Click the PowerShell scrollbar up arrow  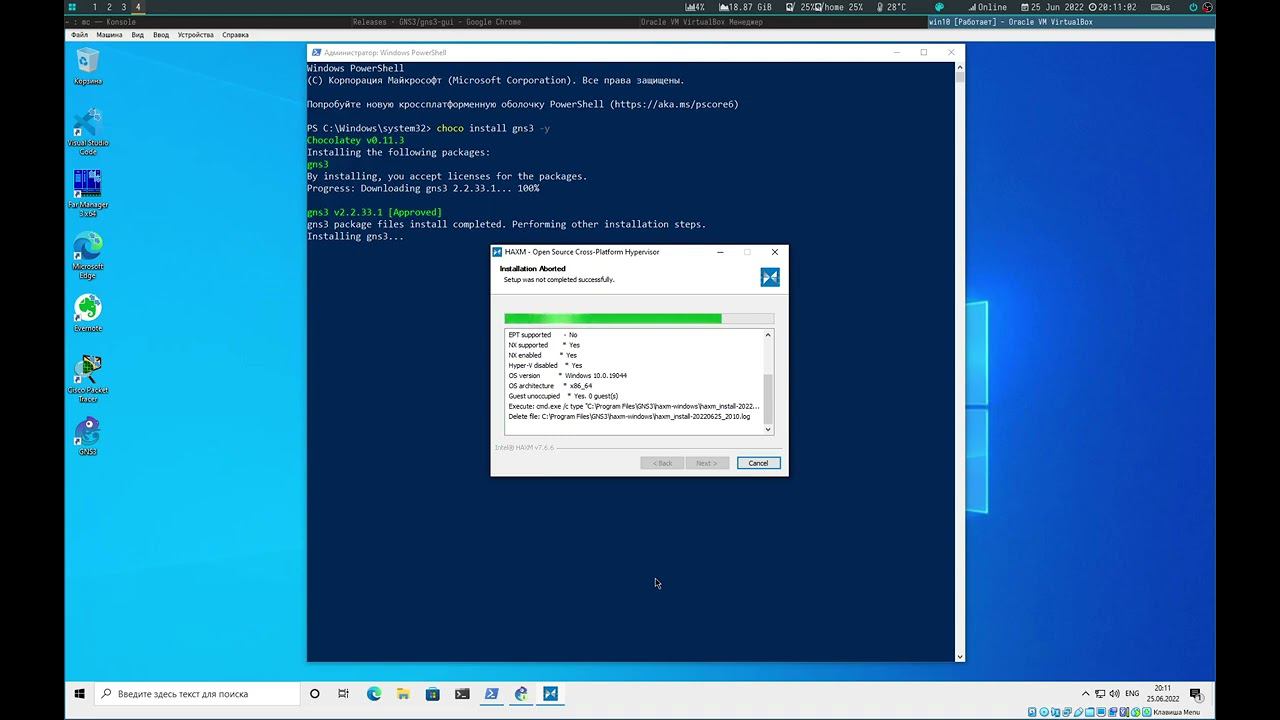960,67
